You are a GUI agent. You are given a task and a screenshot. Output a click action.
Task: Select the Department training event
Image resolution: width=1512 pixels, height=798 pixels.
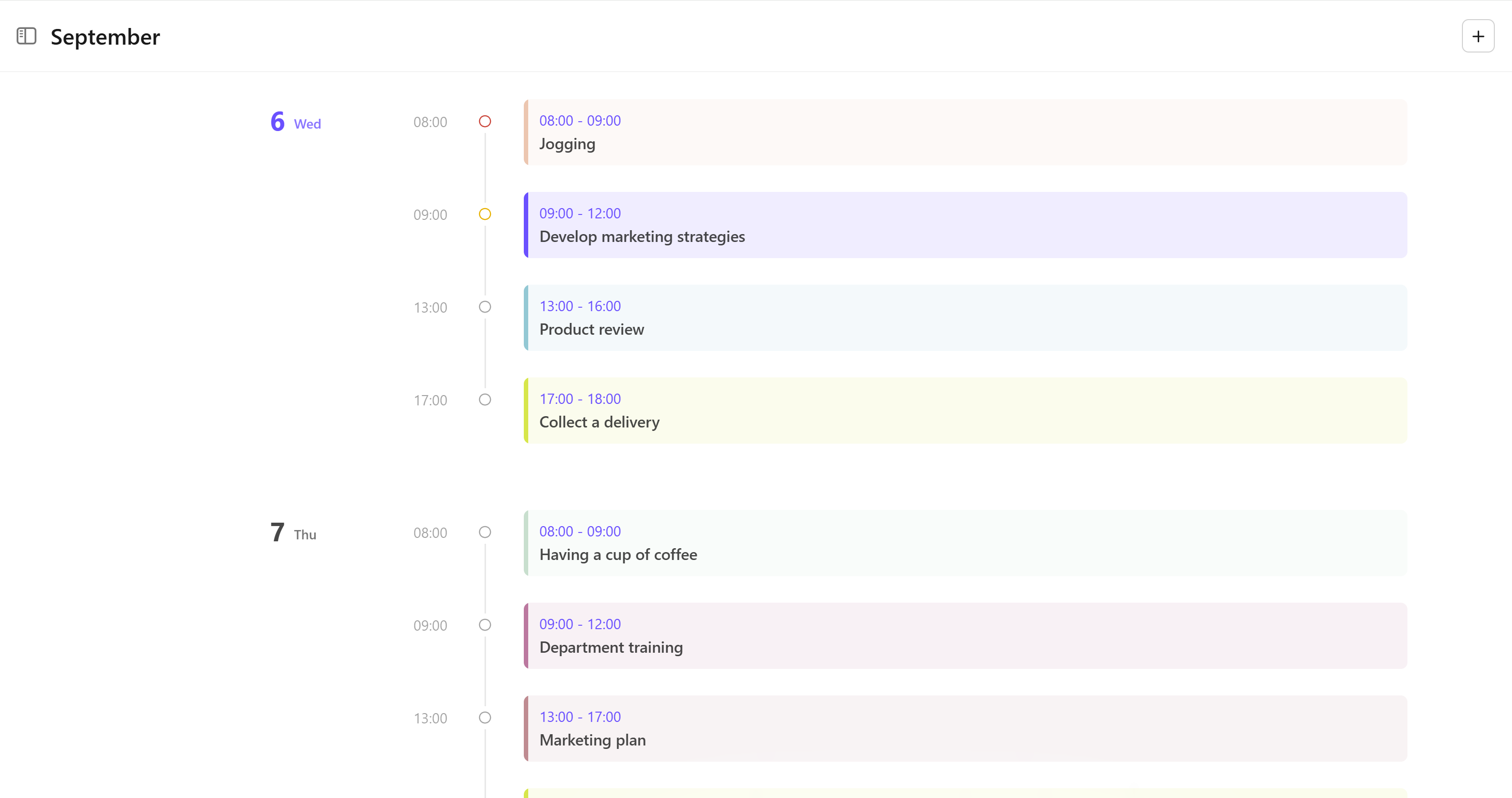point(965,636)
